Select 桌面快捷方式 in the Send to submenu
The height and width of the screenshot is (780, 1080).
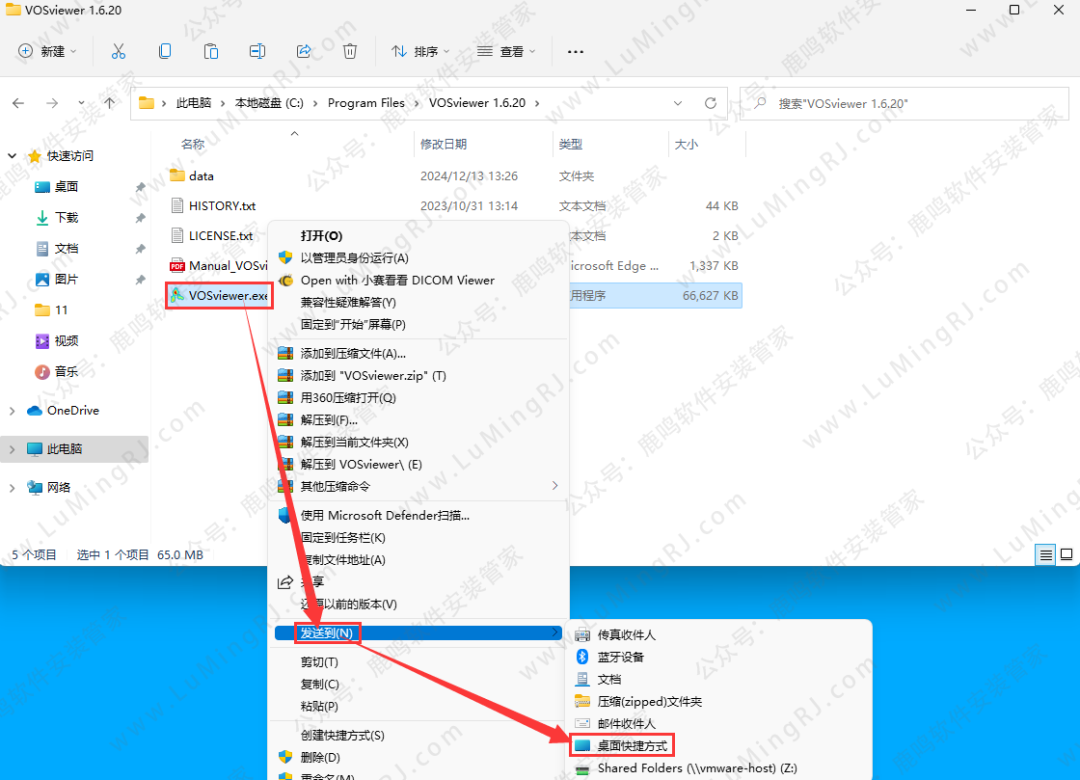tap(632, 746)
